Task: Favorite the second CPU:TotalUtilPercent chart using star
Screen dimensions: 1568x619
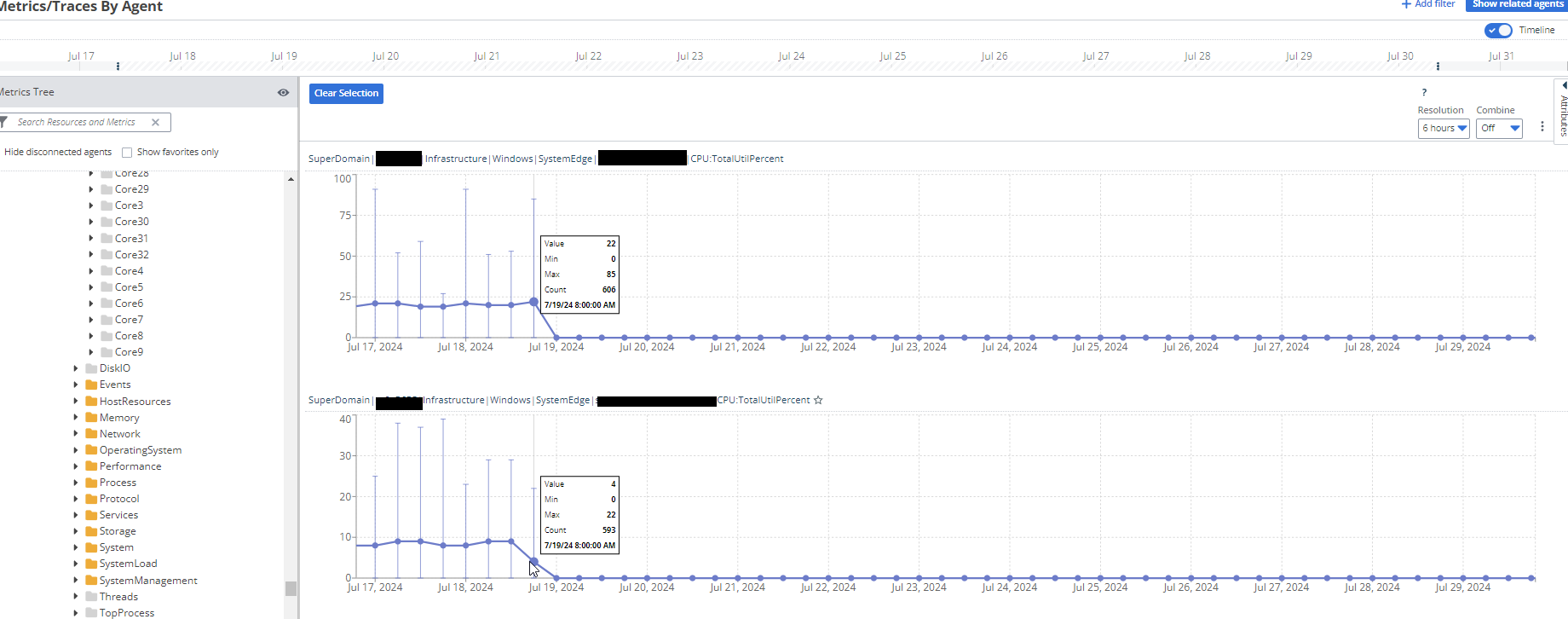Action: coord(818,400)
